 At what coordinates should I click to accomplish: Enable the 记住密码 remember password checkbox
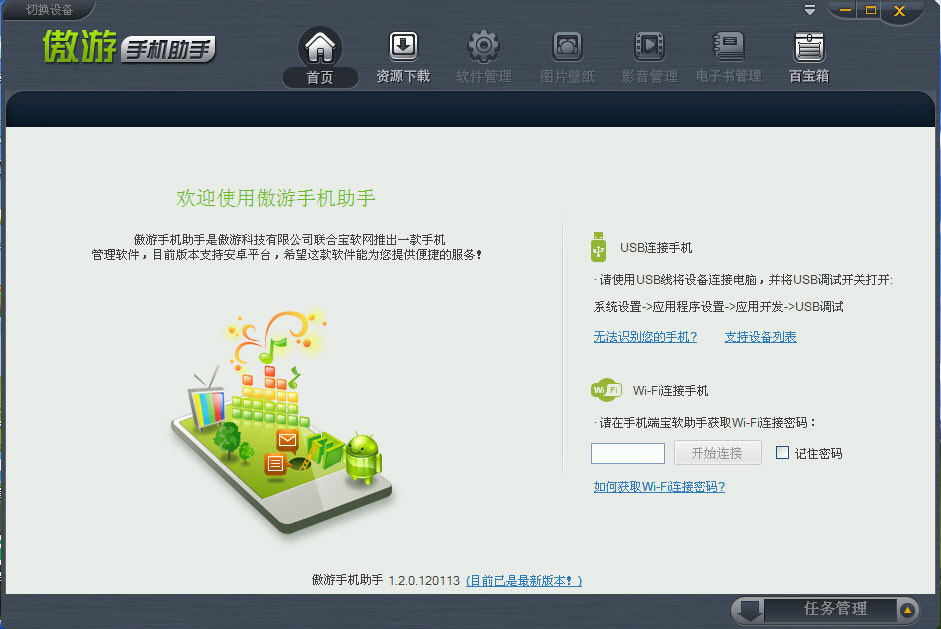pyautogui.click(x=783, y=452)
